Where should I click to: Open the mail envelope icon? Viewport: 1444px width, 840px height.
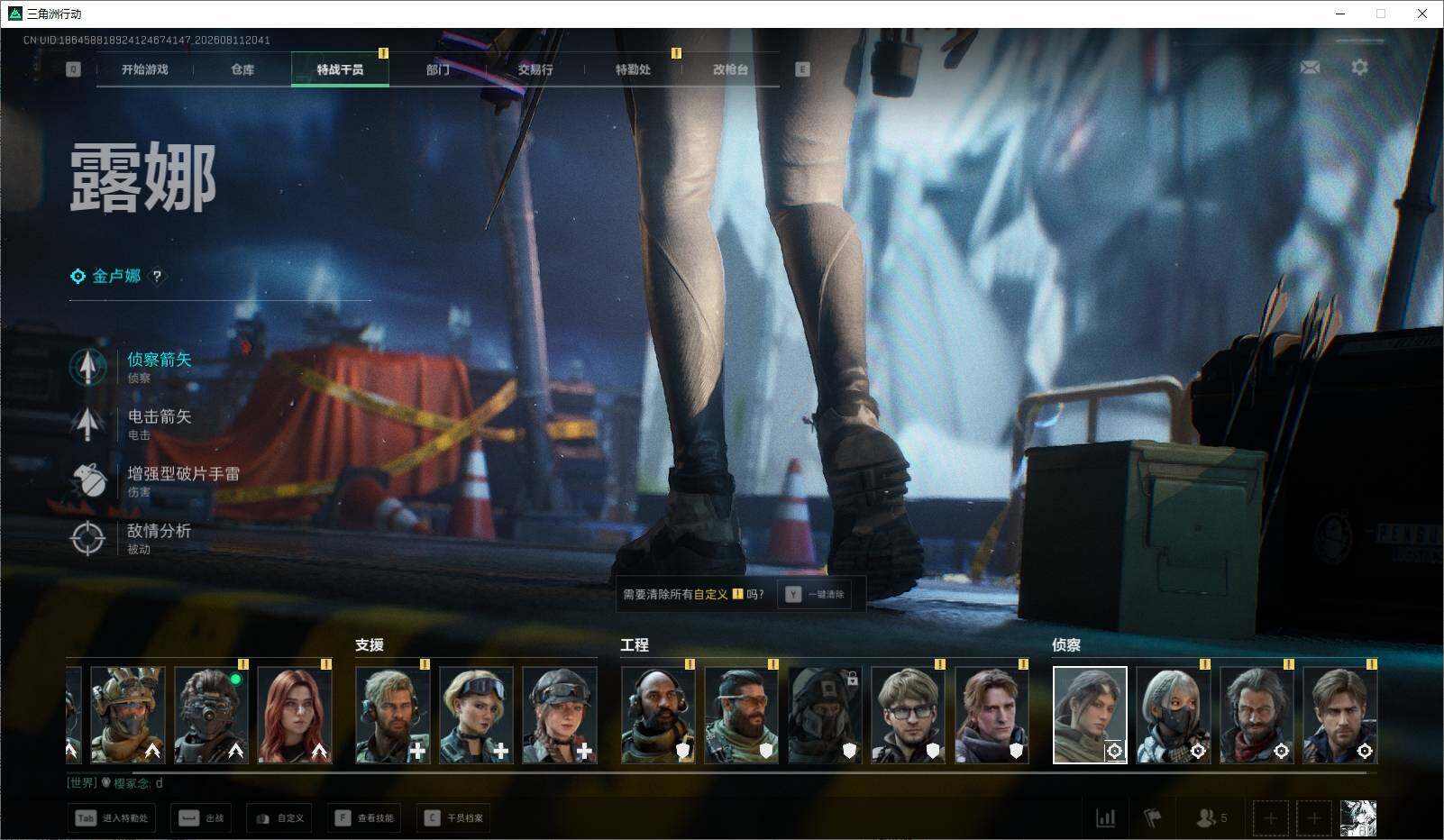pos(1310,68)
